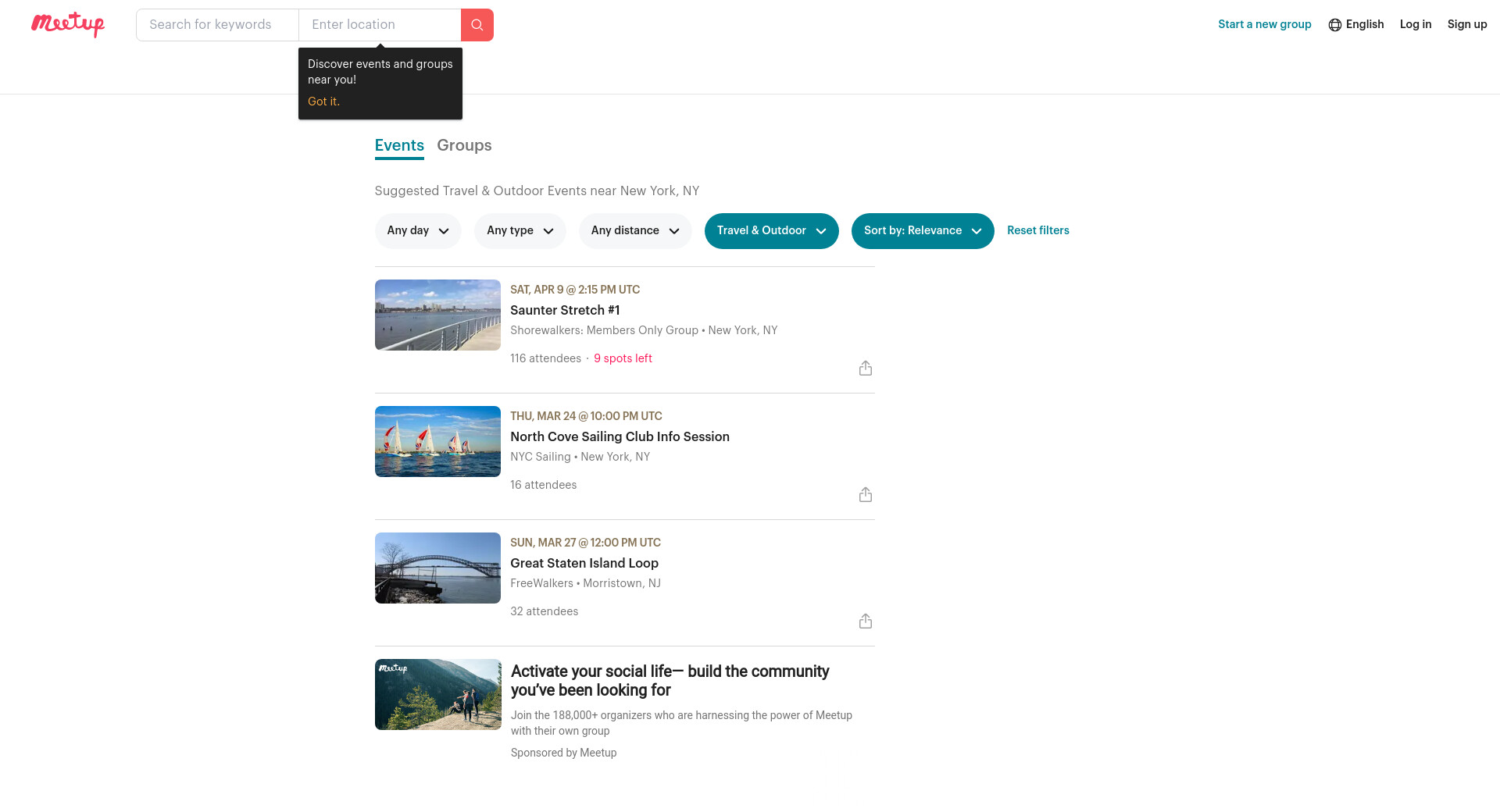The height and width of the screenshot is (812, 1500).
Task: Click the red search magnifier button
Action: [477, 25]
